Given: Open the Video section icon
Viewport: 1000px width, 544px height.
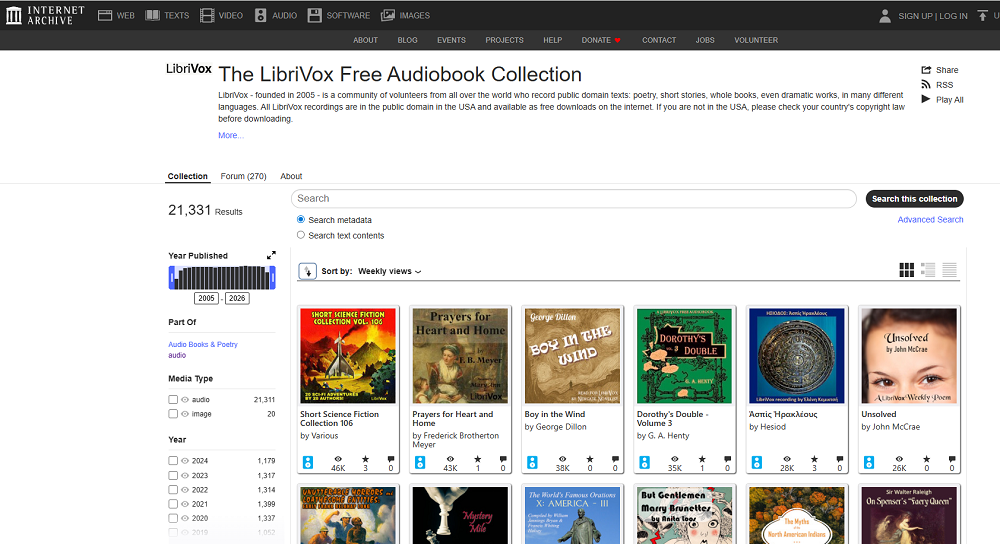Looking at the screenshot, I should click(207, 15).
